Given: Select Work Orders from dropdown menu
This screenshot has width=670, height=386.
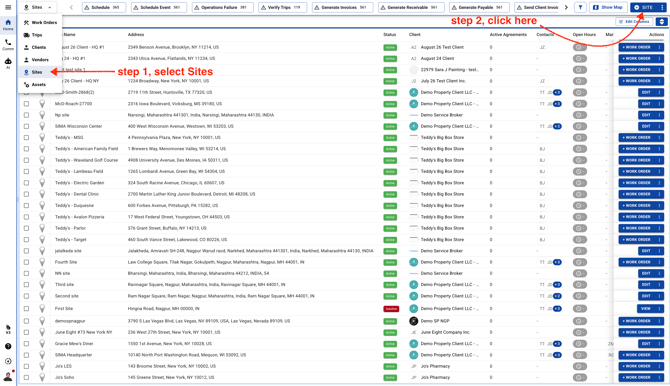Looking at the screenshot, I should (x=40, y=22).
